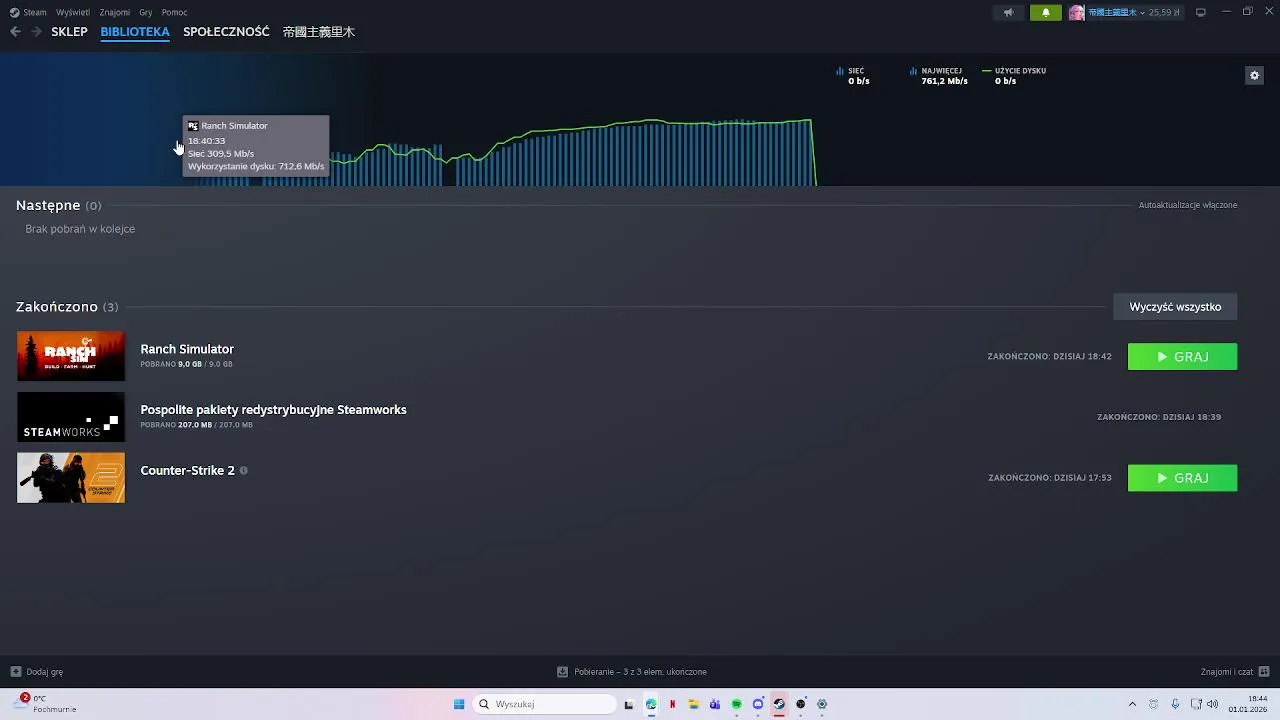Click the Counter-Strike 2 title
This screenshot has width=1280, height=720.
pyautogui.click(x=187, y=470)
